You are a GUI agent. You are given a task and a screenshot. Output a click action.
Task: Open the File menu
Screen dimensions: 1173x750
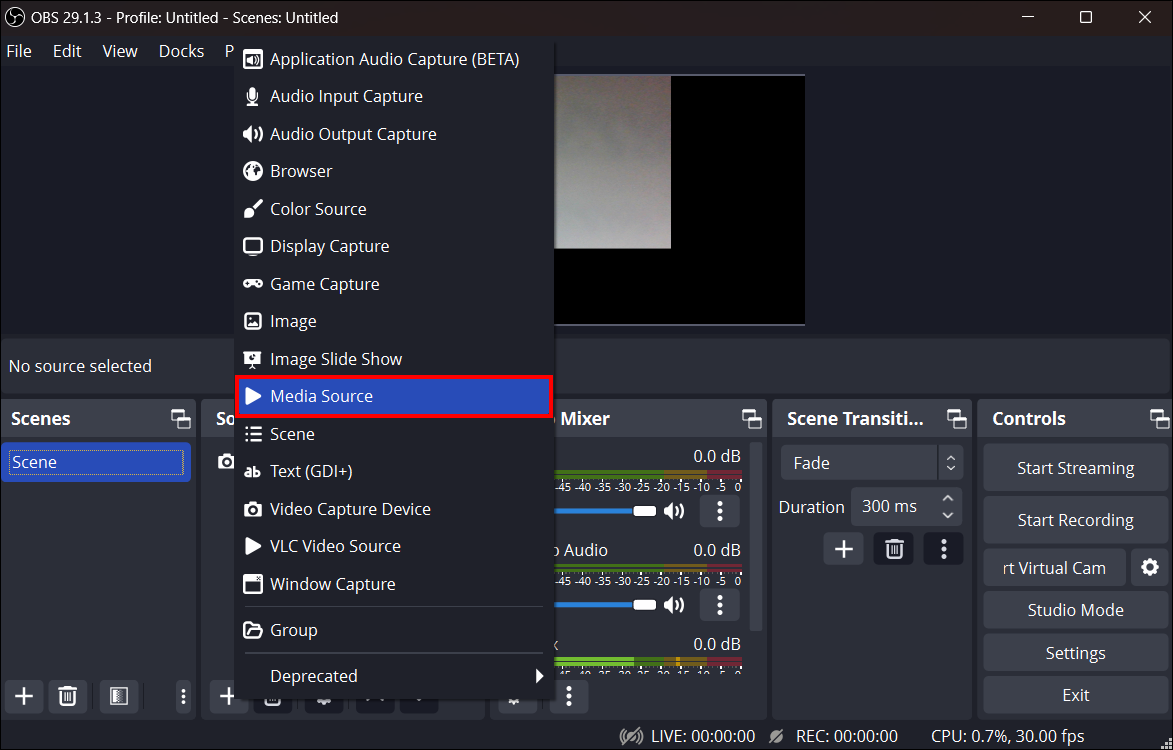click(x=19, y=51)
